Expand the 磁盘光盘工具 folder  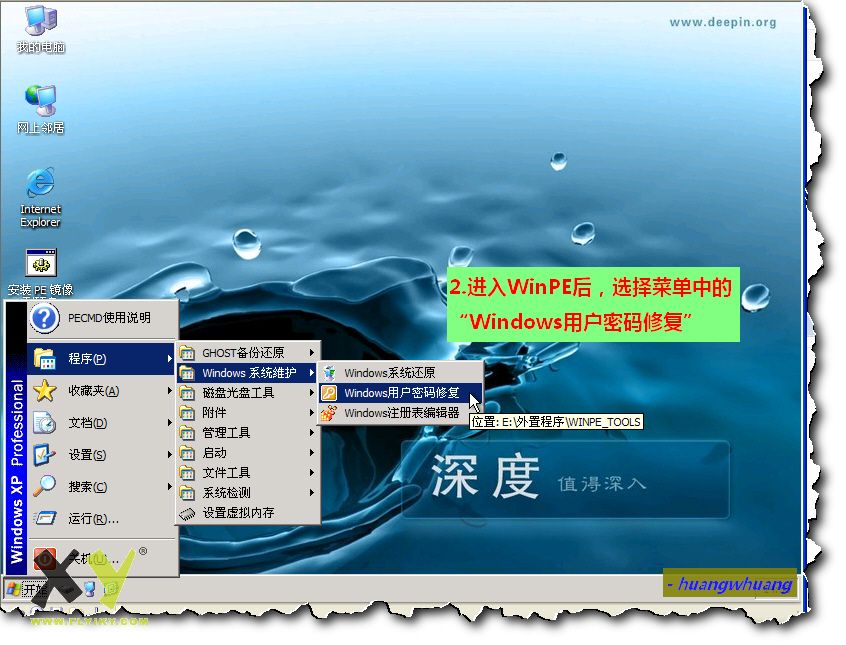(248, 393)
